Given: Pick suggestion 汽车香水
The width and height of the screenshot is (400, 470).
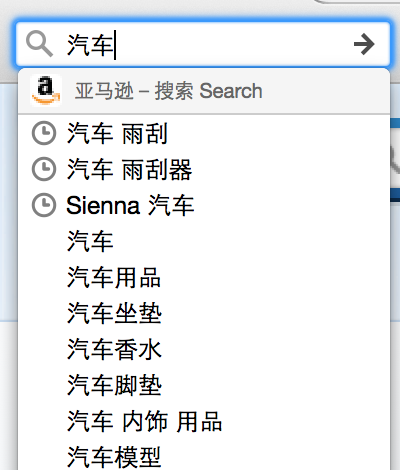Looking at the screenshot, I should [x=204, y=349].
